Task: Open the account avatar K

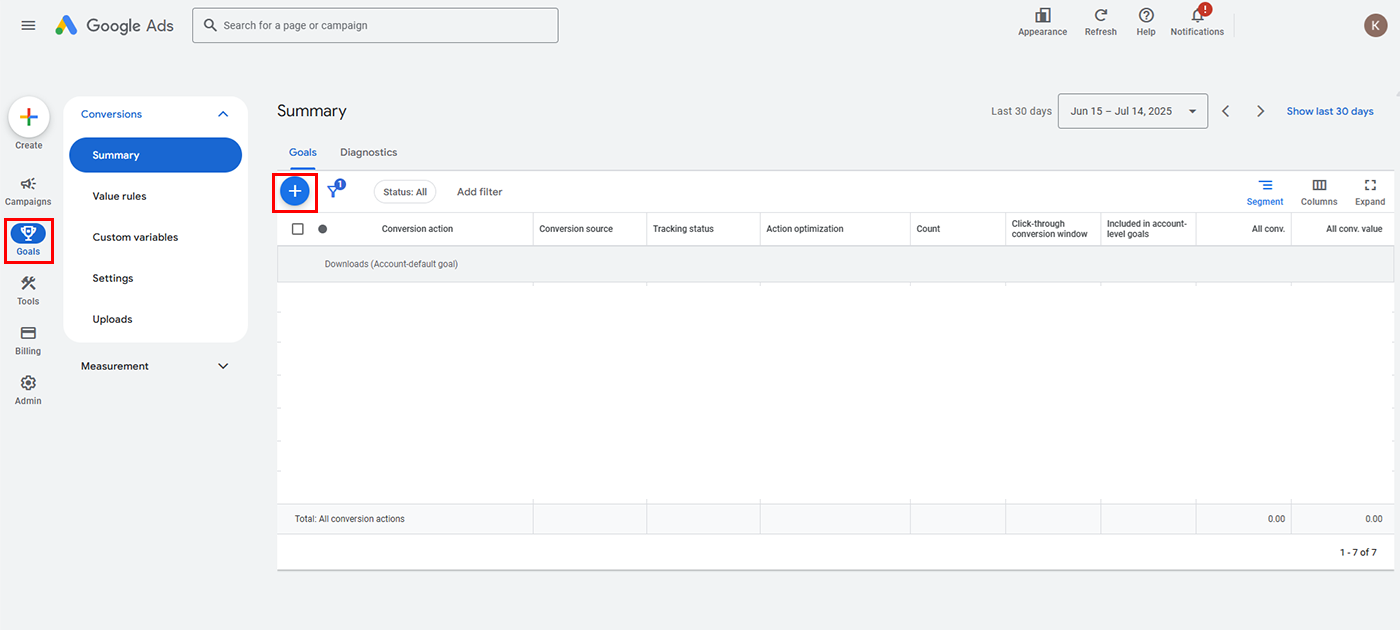Action: point(1375,25)
